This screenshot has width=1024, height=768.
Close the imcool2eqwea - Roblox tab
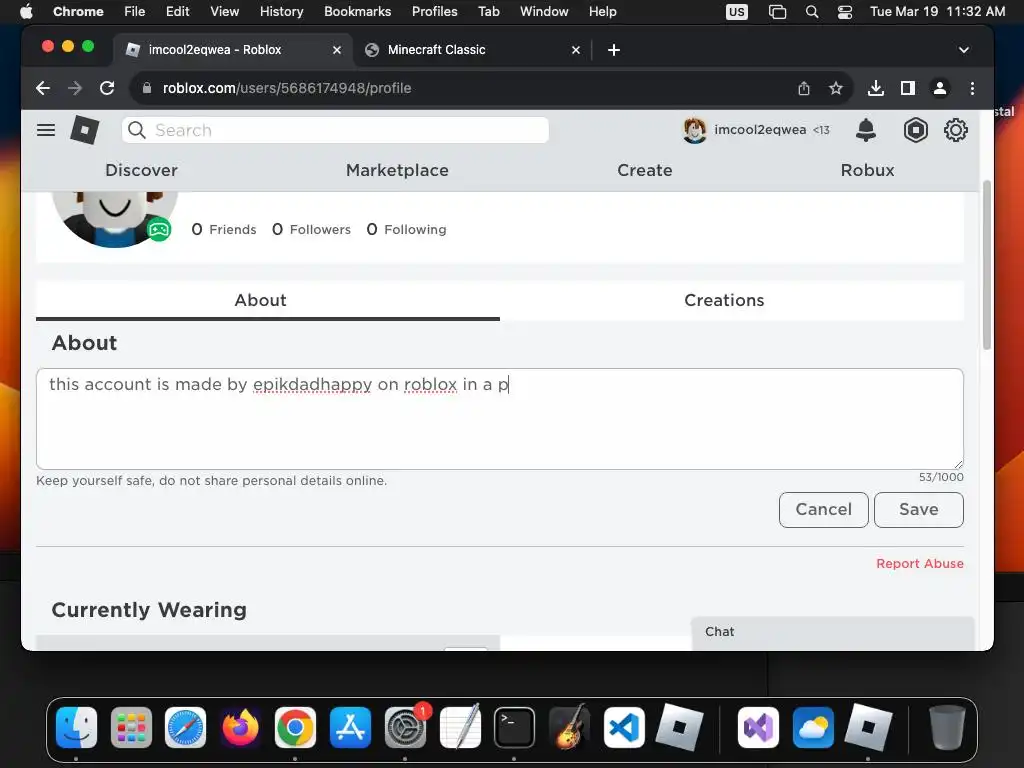click(x=336, y=50)
